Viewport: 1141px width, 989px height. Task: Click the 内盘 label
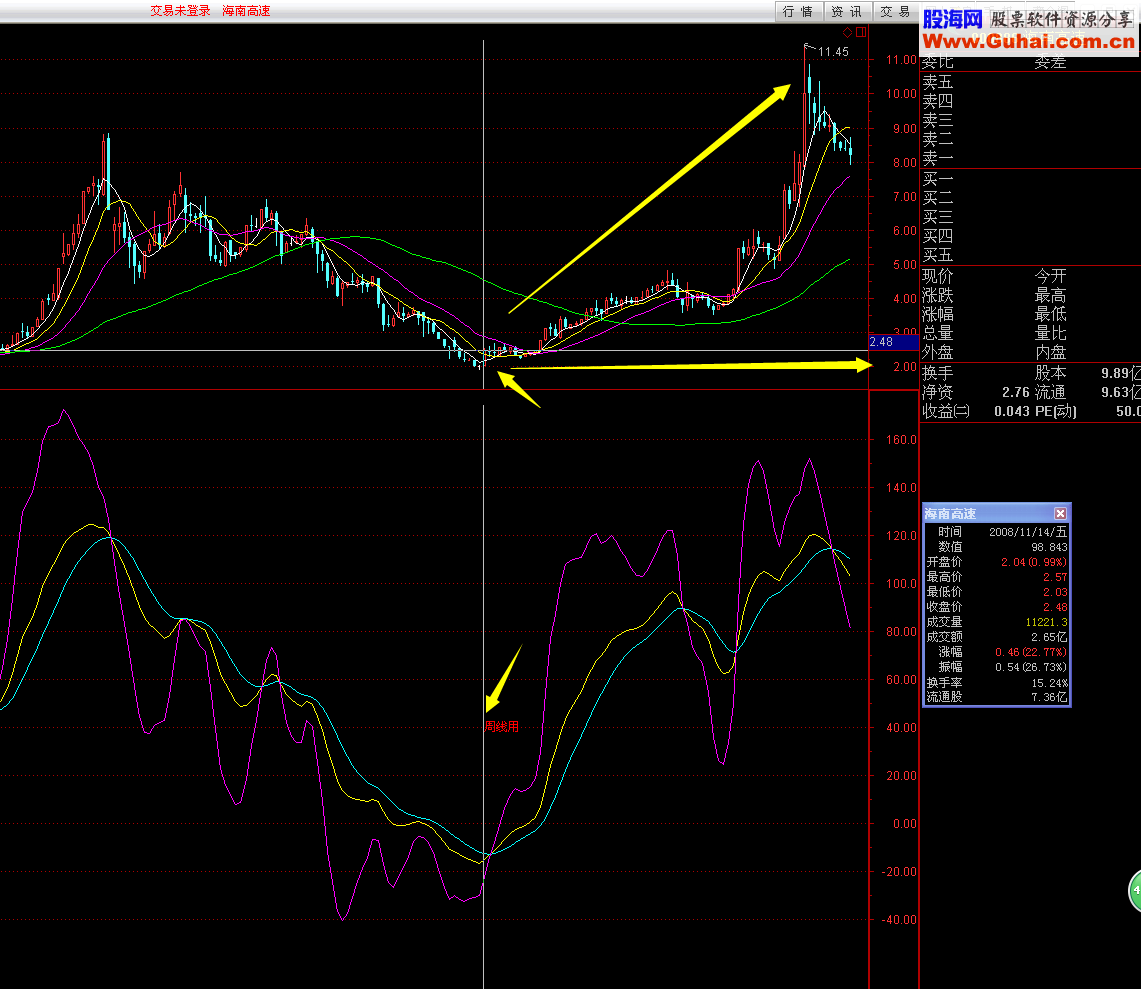1050,352
